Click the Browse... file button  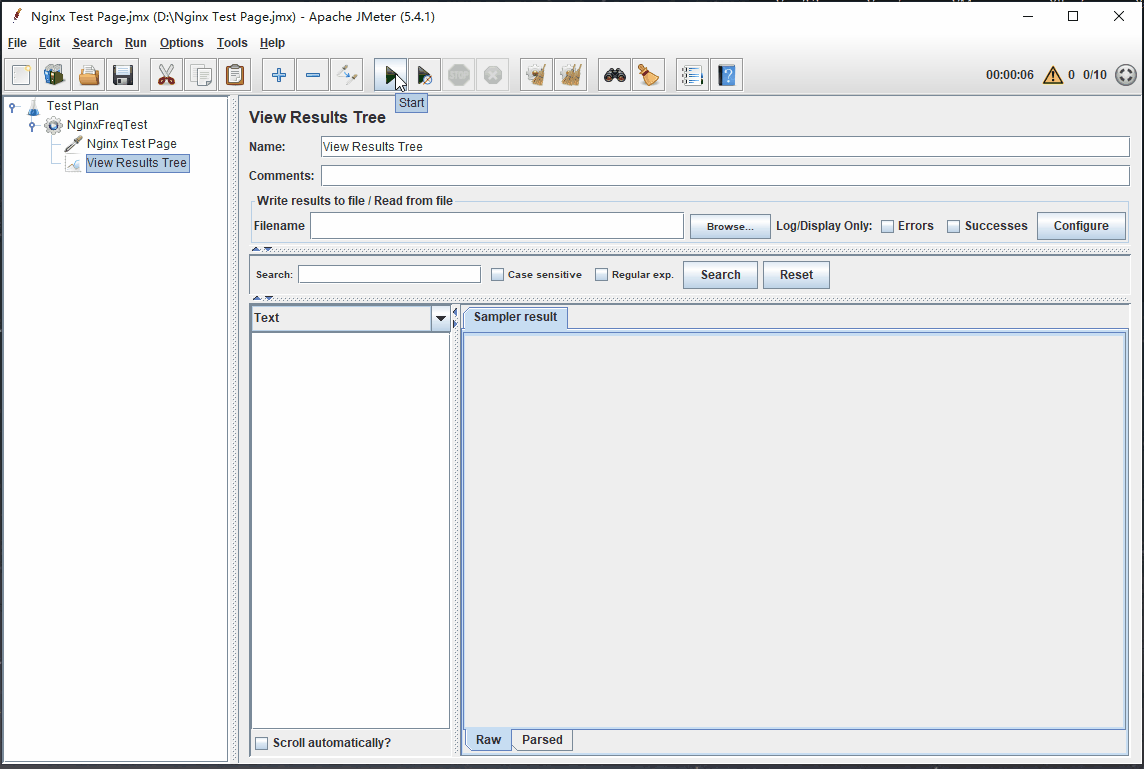coord(730,227)
